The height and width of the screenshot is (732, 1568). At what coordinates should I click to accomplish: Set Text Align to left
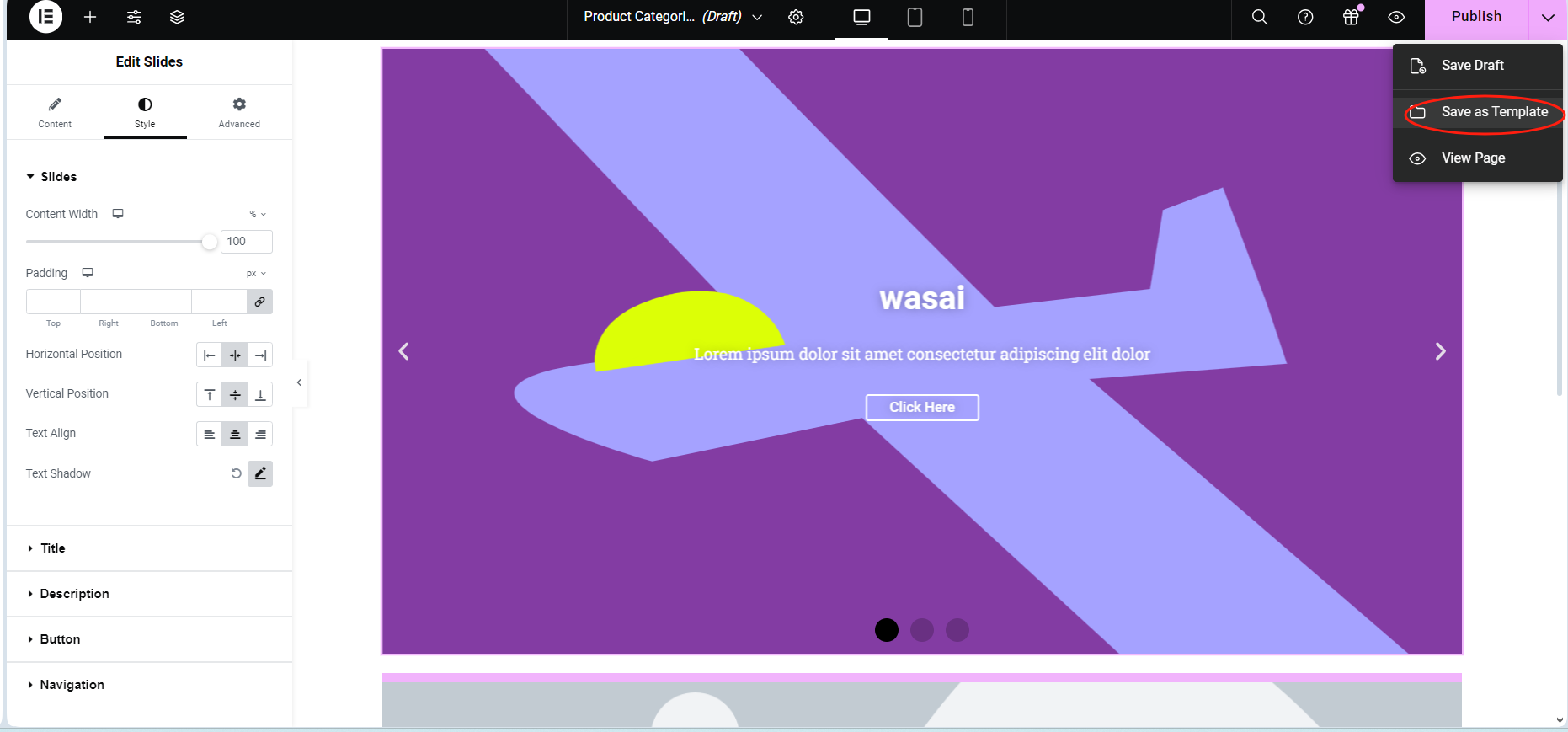click(x=210, y=435)
